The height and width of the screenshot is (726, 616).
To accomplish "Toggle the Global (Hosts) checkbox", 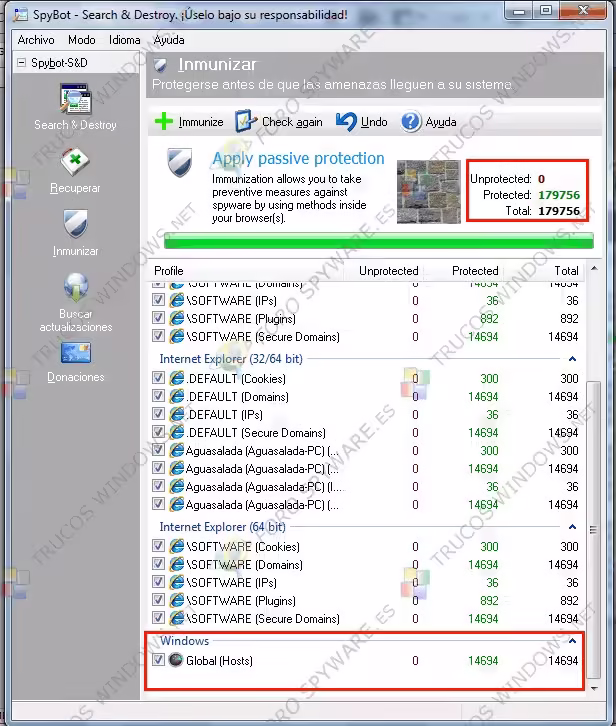I will pos(158,659).
